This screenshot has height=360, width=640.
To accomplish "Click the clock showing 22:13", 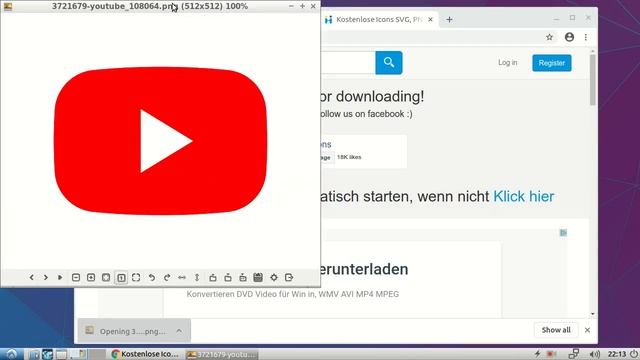I will (617, 354).
